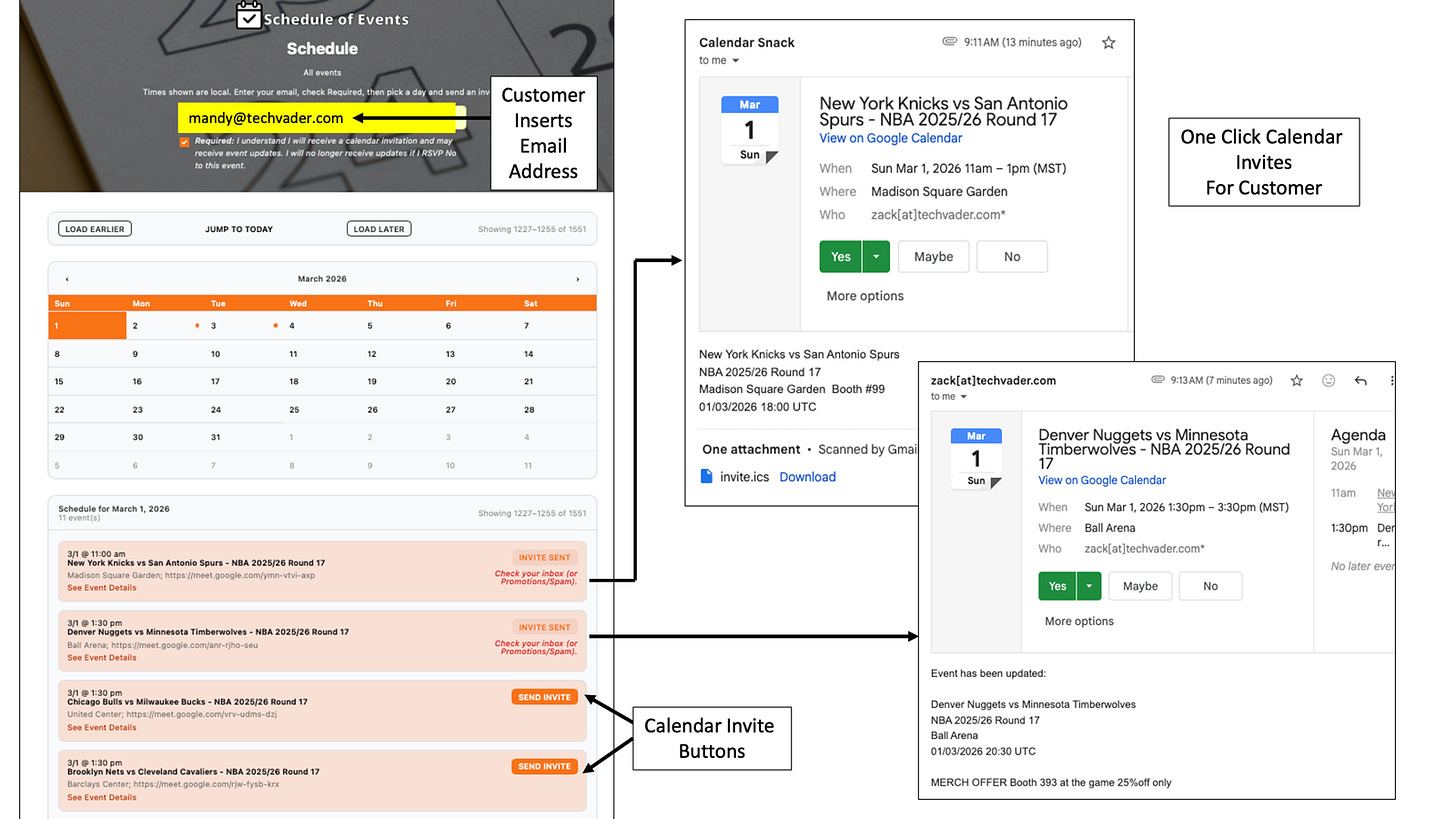Open More options in Knicks invite
Viewport: 1456px width, 819px height.
865,296
